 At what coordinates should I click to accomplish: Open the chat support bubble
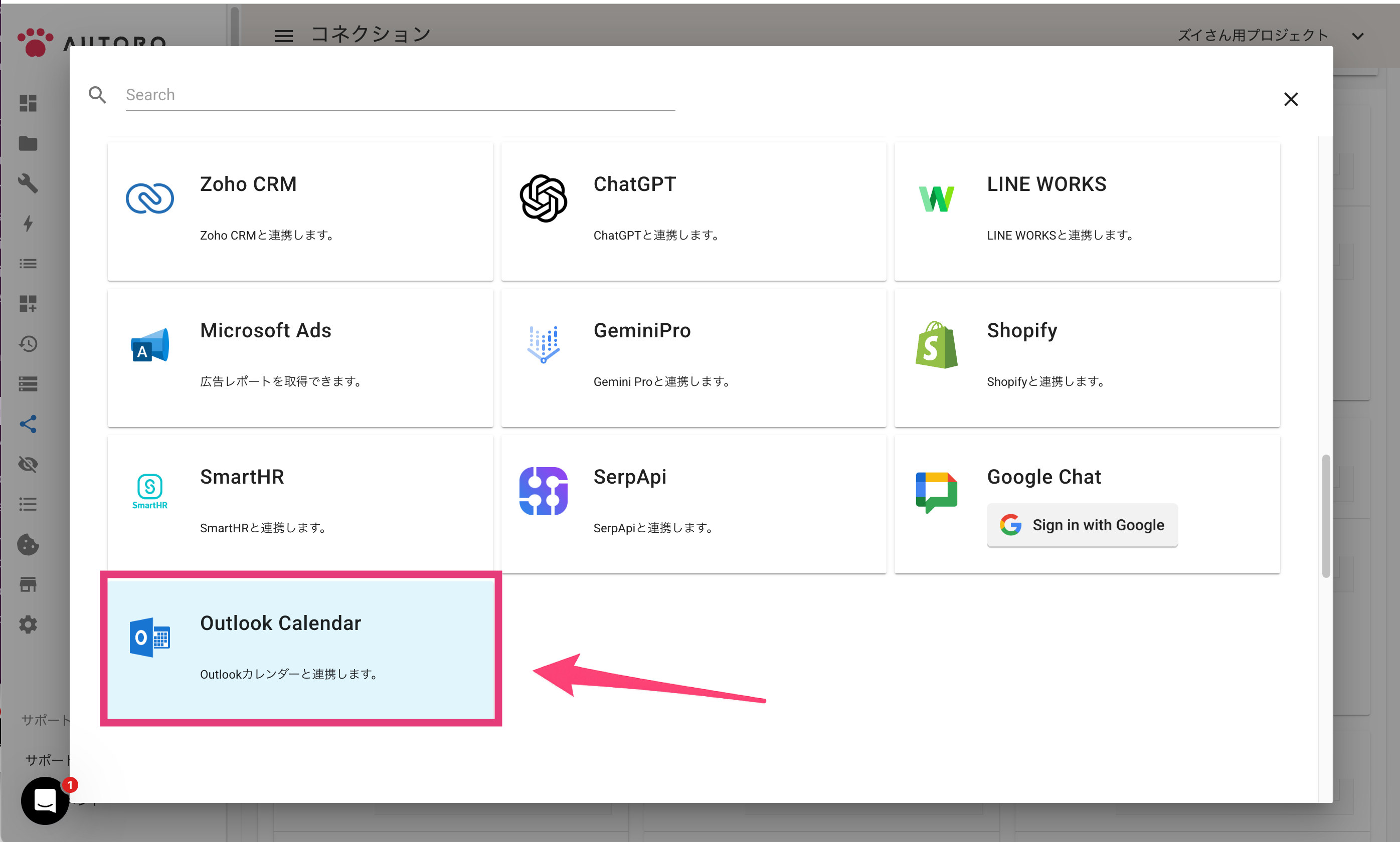[46, 800]
